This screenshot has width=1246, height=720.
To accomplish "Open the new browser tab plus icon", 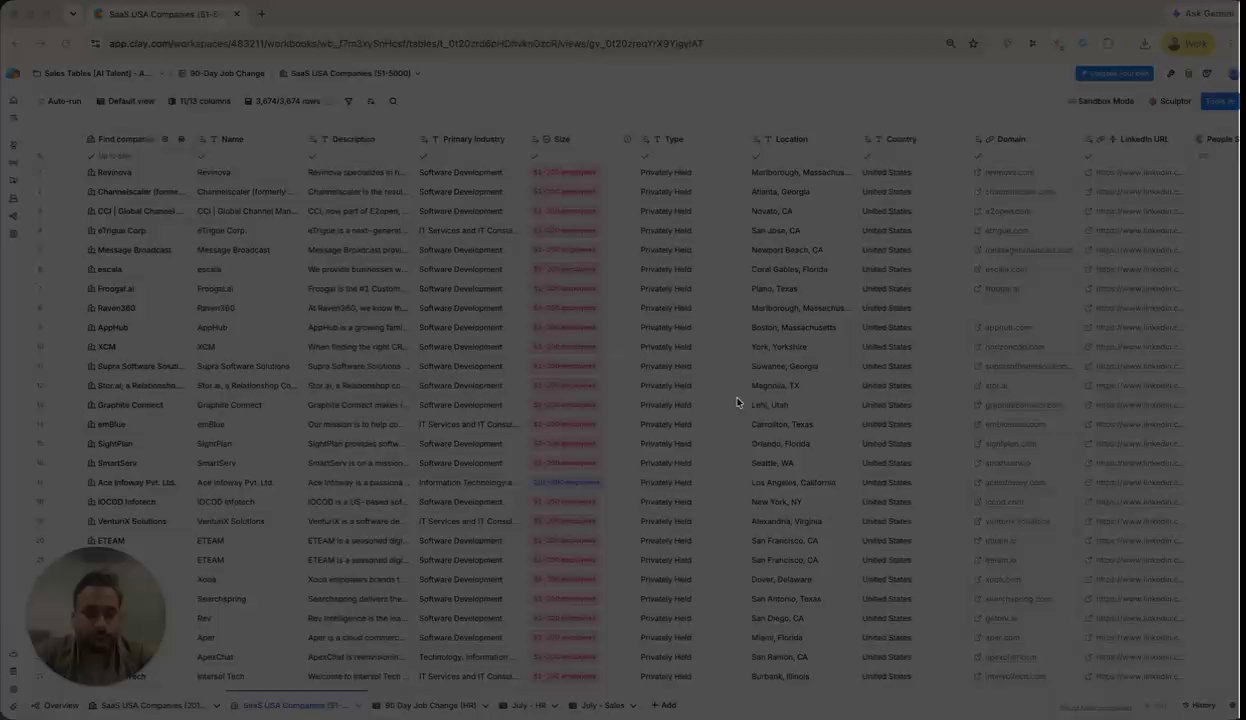I will click(x=262, y=14).
